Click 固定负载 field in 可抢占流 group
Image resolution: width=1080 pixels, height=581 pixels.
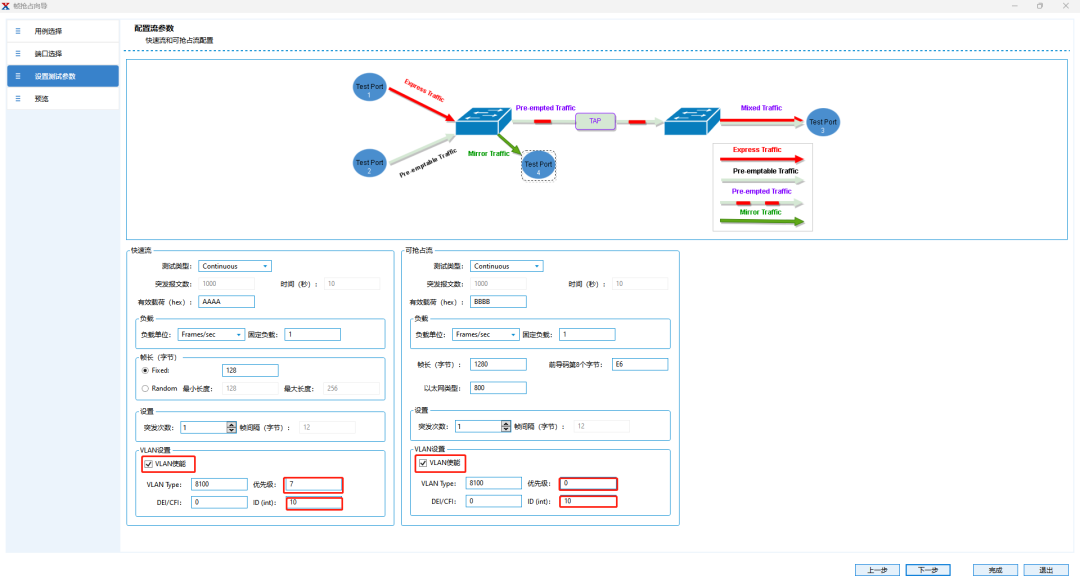pyautogui.click(x=588, y=335)
